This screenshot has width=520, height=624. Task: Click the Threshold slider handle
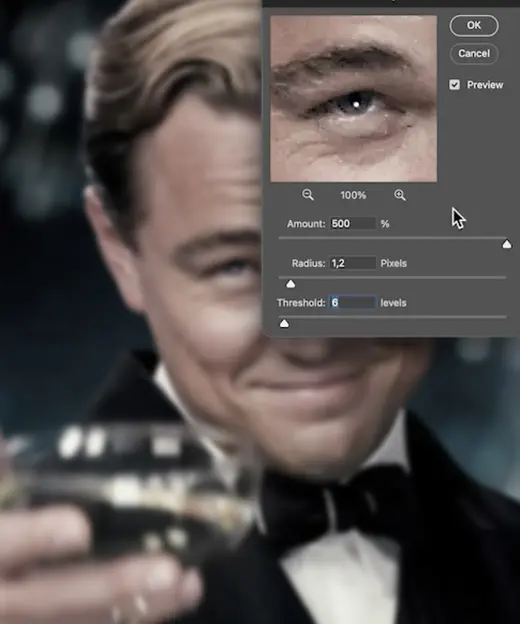[x=284, y=323]
